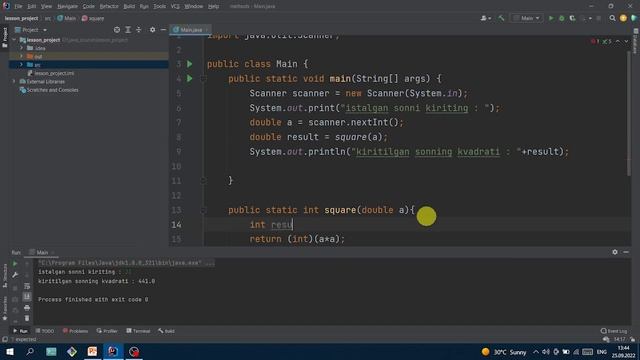Viewport: 640px width, 360px height.
Task: Click the editor vertical scrollbar
Action: click(629, 114)
